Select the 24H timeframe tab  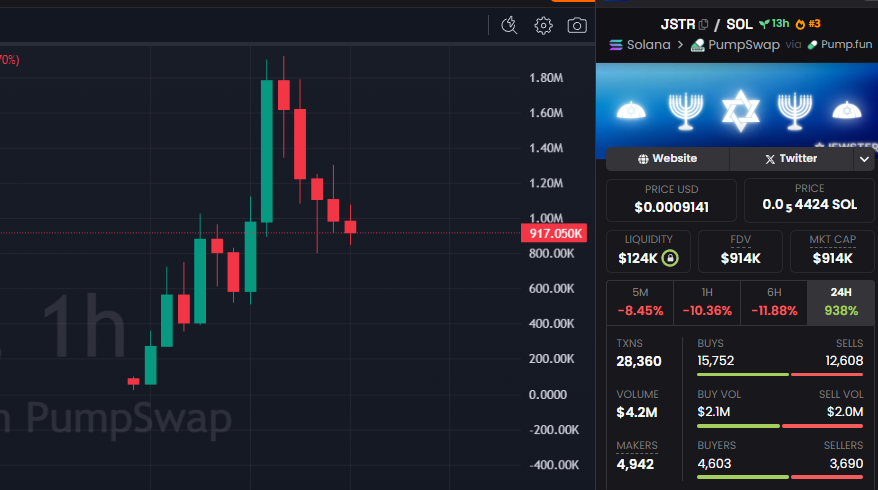tap(840, 302)
